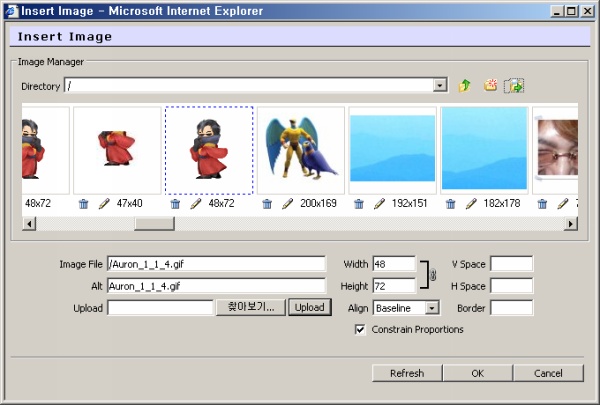
Task: Close the Insert Image window
Action: [x=587, y=11]
